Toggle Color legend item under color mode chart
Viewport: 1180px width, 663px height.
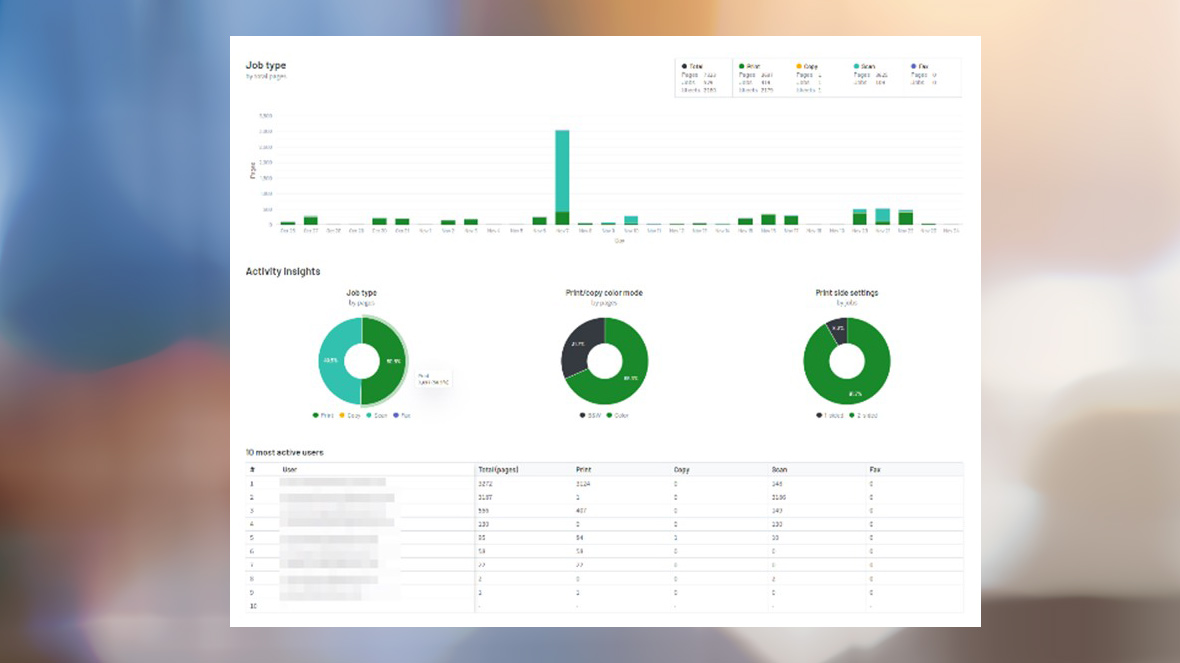point(614,415)
